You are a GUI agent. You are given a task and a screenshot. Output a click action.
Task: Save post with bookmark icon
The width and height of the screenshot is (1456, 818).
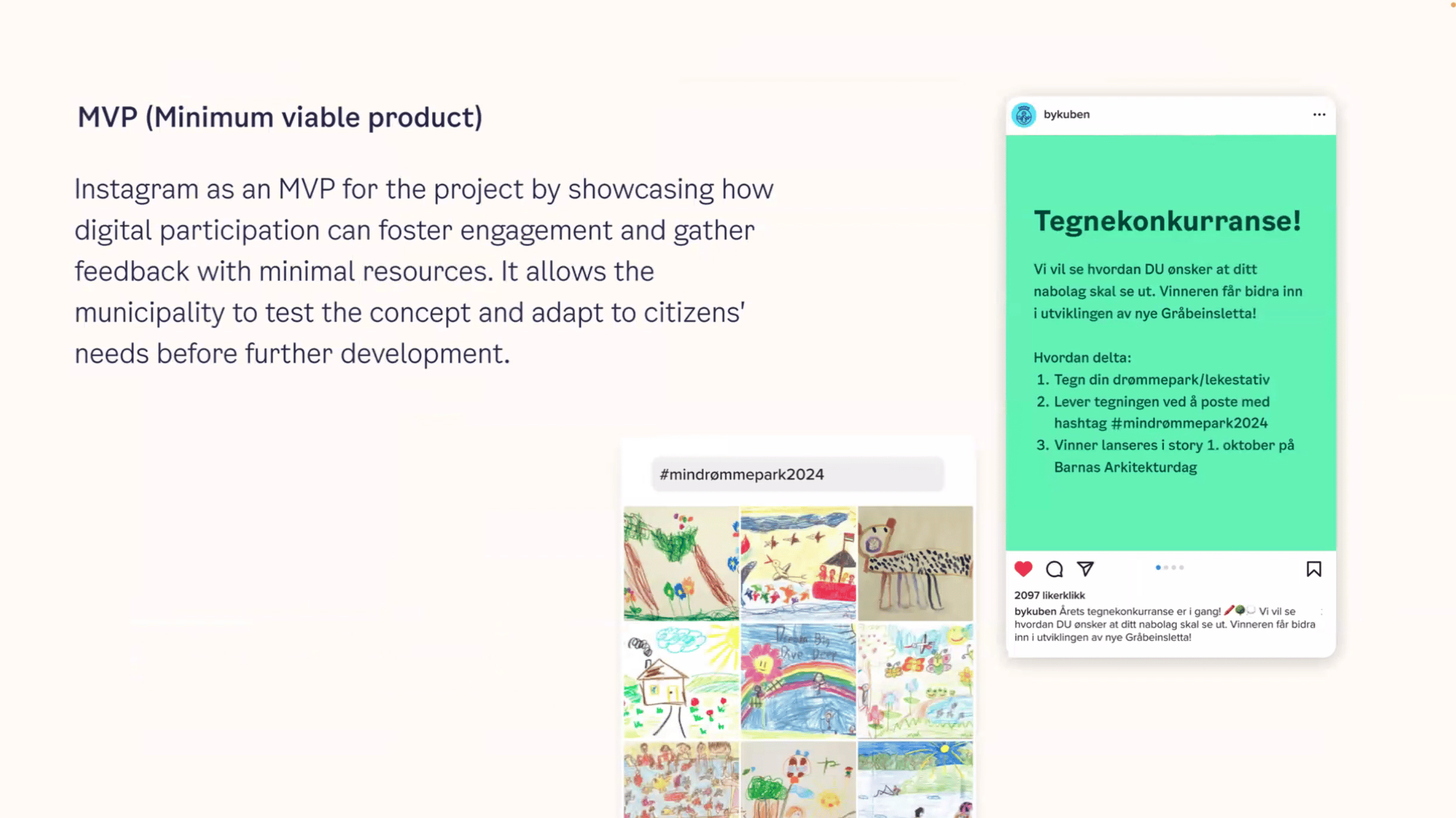pos(1313,569)
